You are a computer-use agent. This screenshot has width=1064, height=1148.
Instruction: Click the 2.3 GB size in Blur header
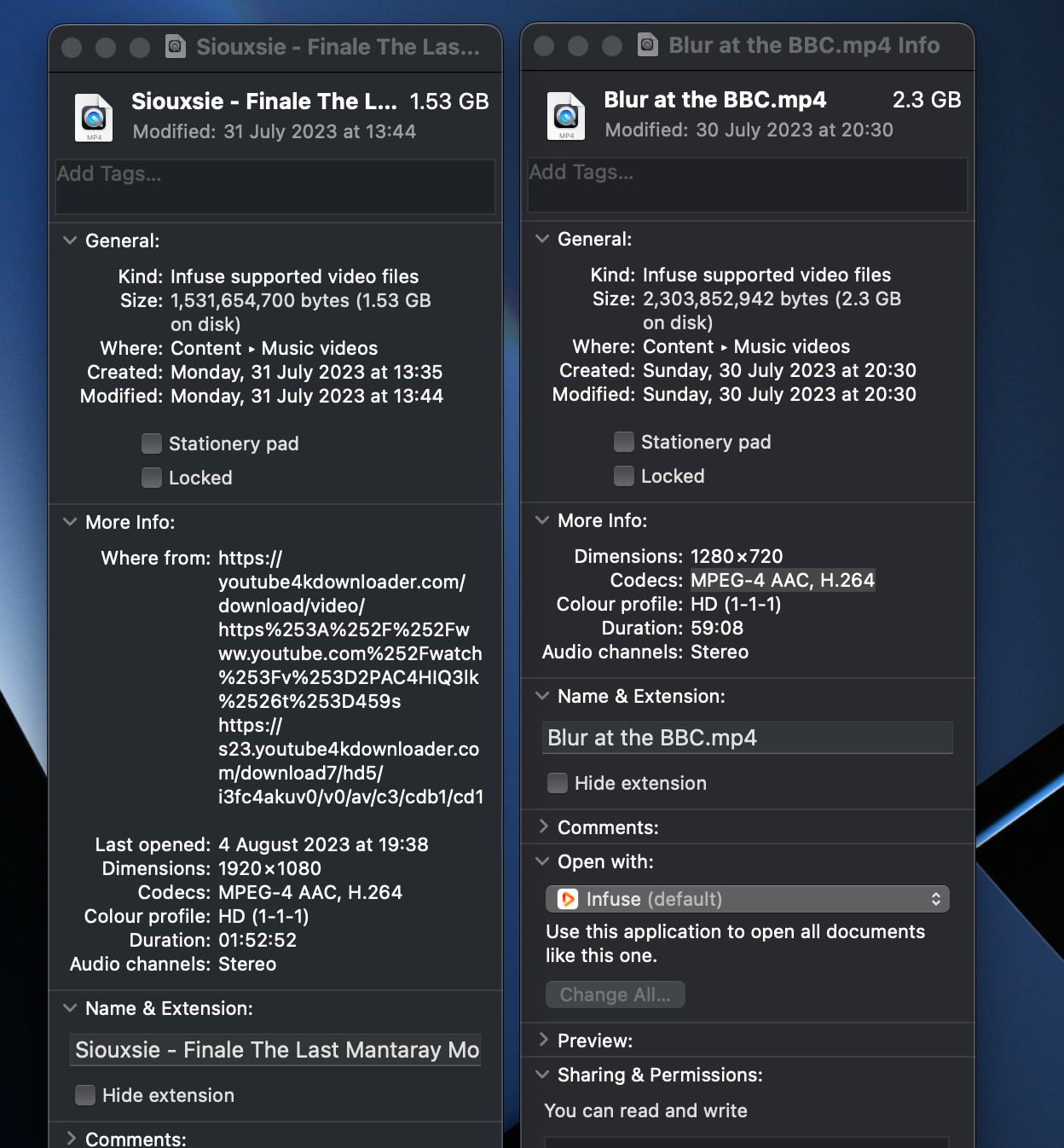click(x=927, y=100)
